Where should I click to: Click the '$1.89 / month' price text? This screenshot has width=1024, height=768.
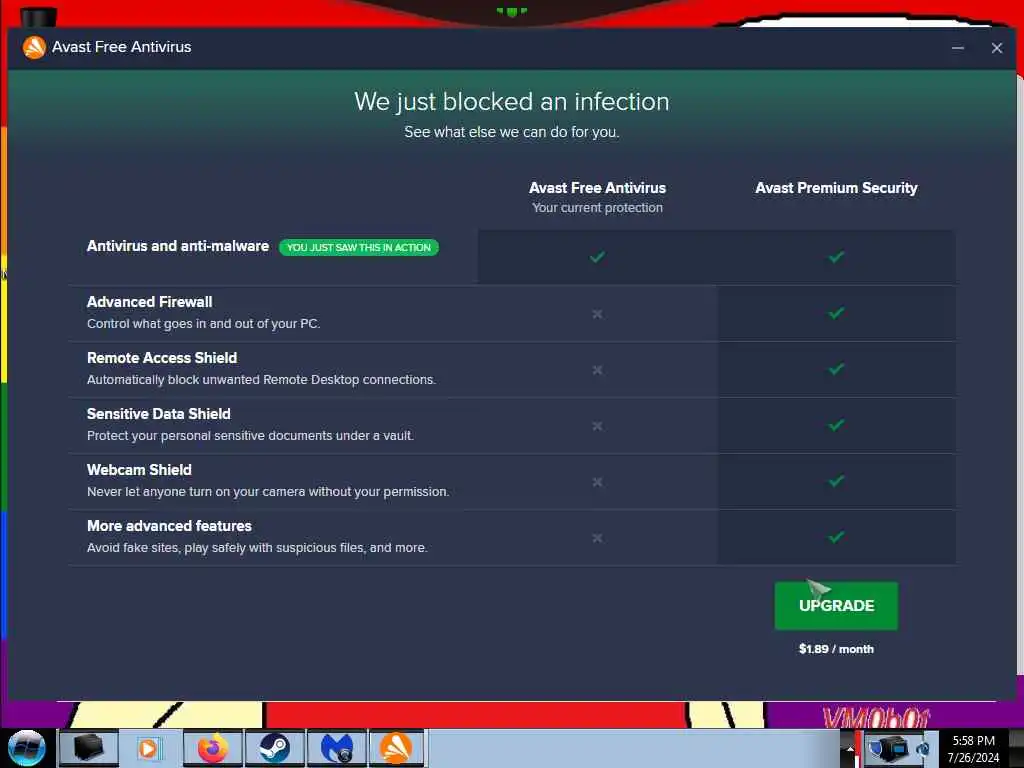pos(836,649)
